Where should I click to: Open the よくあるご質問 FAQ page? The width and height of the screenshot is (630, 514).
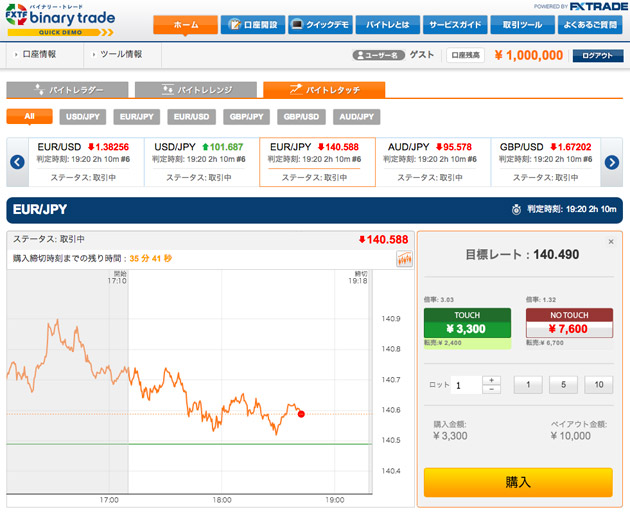[x=590, y=25]
